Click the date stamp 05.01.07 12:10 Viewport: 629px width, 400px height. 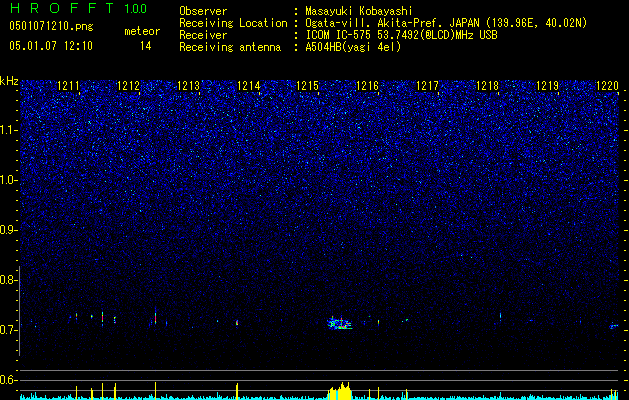[51, 46]
